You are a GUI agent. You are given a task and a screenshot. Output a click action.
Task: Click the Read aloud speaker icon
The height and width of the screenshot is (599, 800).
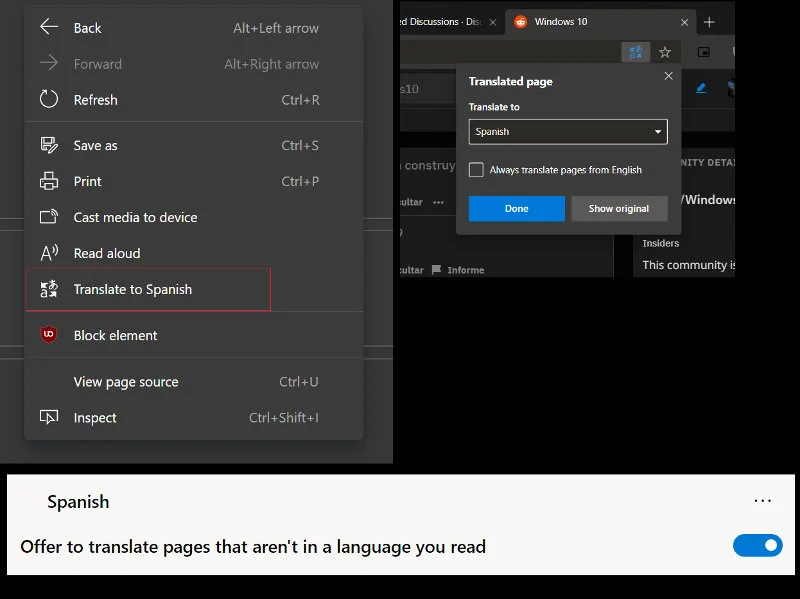[x=48, y=253]
